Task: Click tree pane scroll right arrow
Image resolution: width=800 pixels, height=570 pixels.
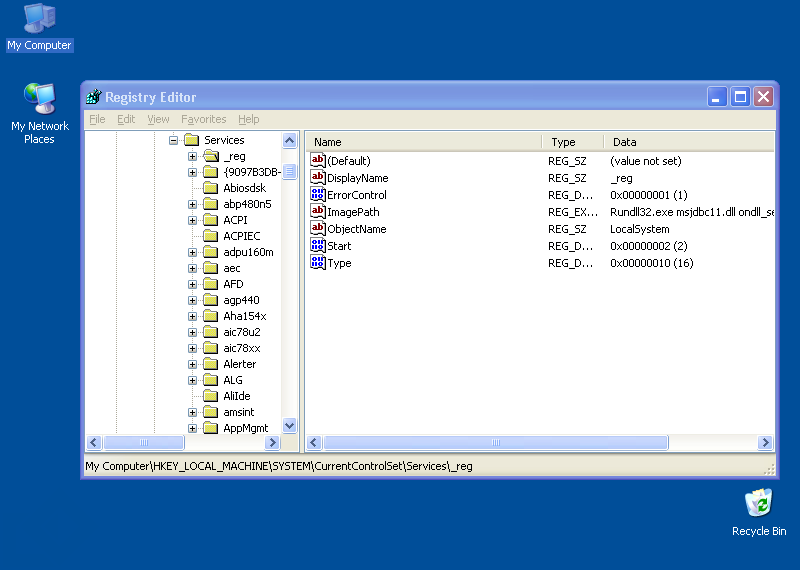Action: 272,442
